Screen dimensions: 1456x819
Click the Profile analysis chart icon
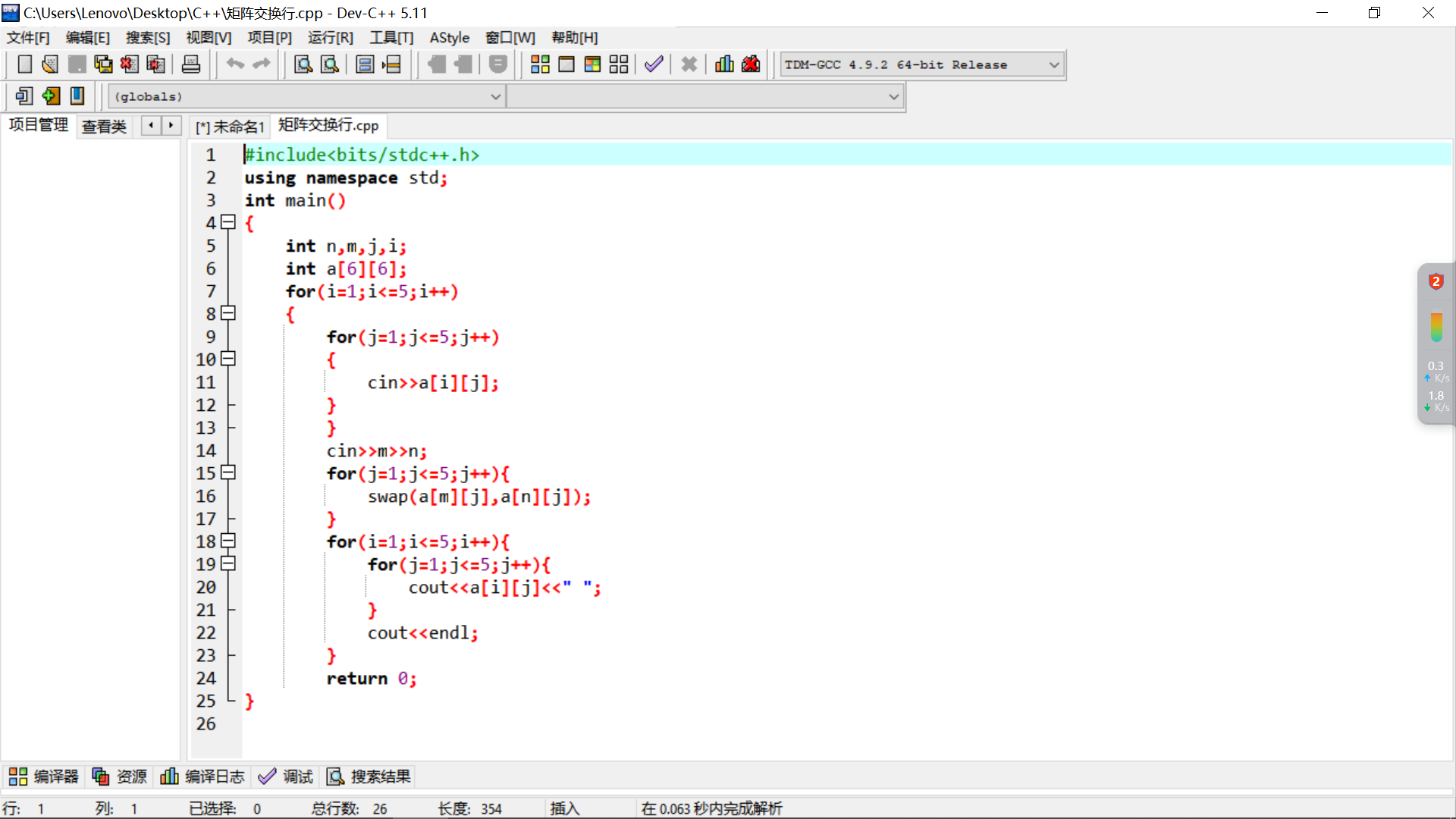tap(724, 64)
